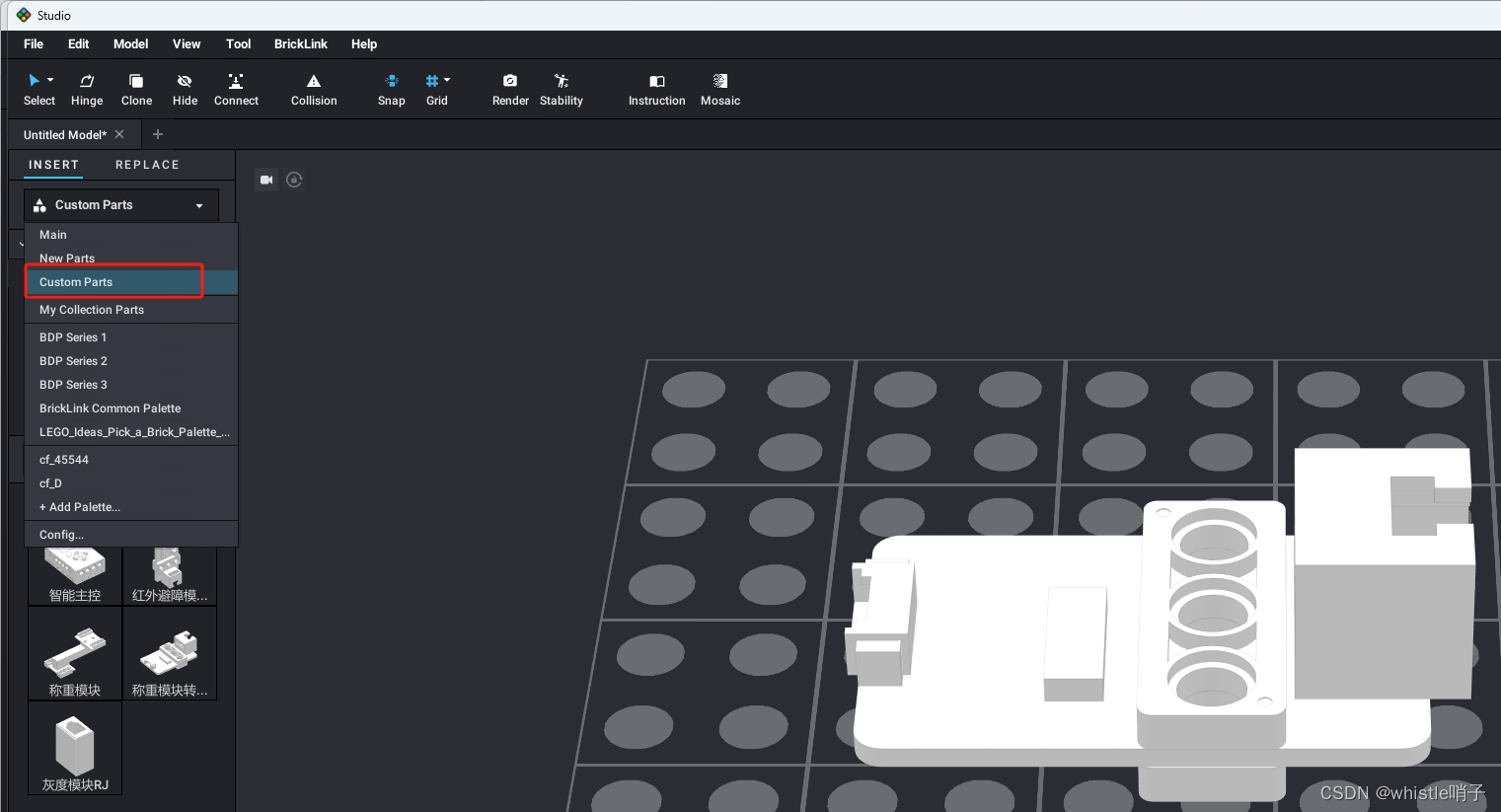Click the camera view icon in viewport
1501x812 pixels.
pyautogui.click(x=266, y=180)
